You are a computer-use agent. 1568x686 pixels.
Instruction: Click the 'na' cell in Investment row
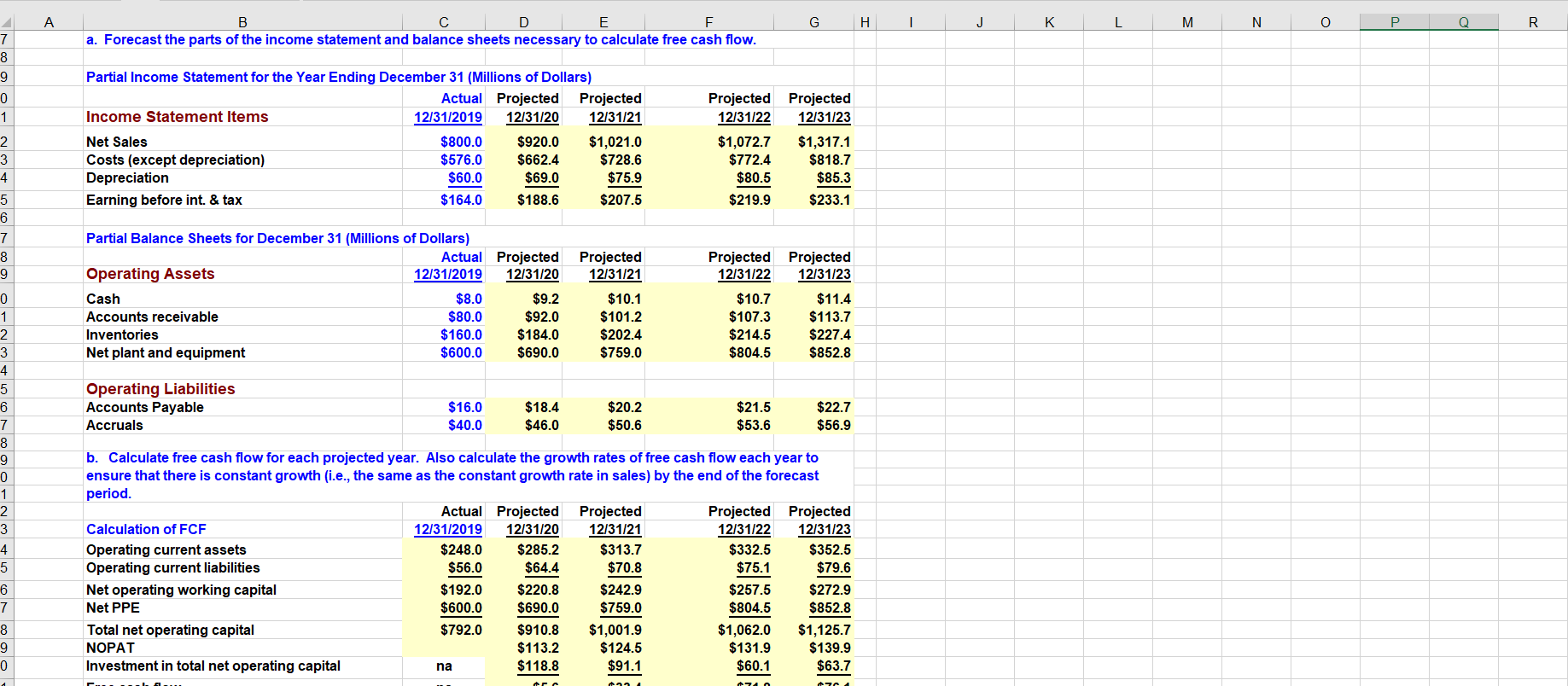444,666
